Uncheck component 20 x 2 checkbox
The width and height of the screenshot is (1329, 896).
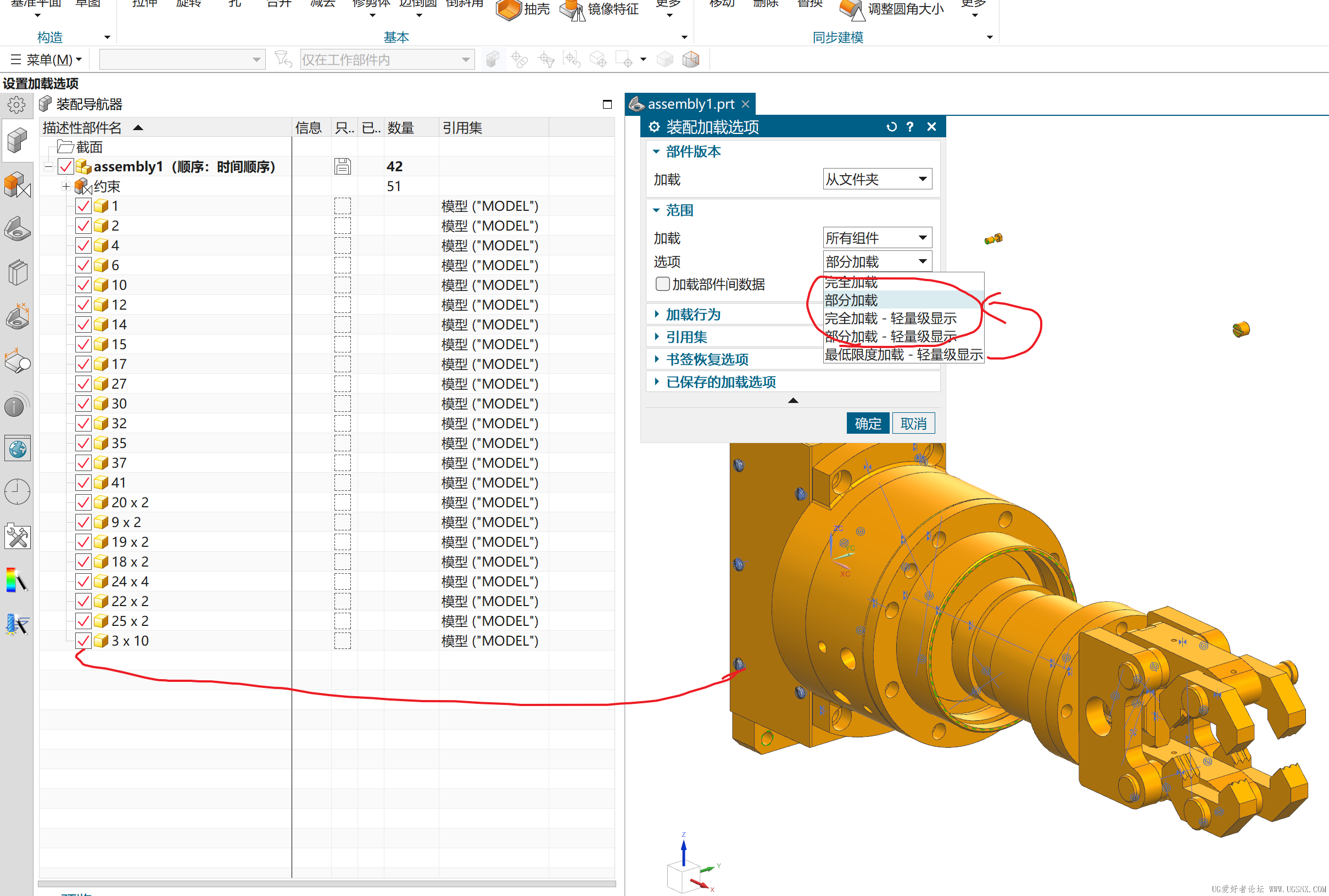(x=83, y=503)
